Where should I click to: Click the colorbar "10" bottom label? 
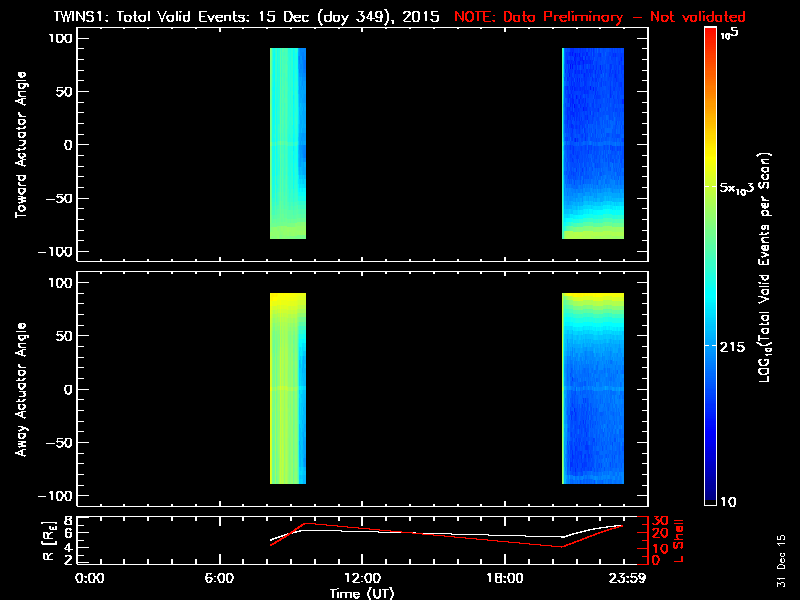(x=728, y=502)
